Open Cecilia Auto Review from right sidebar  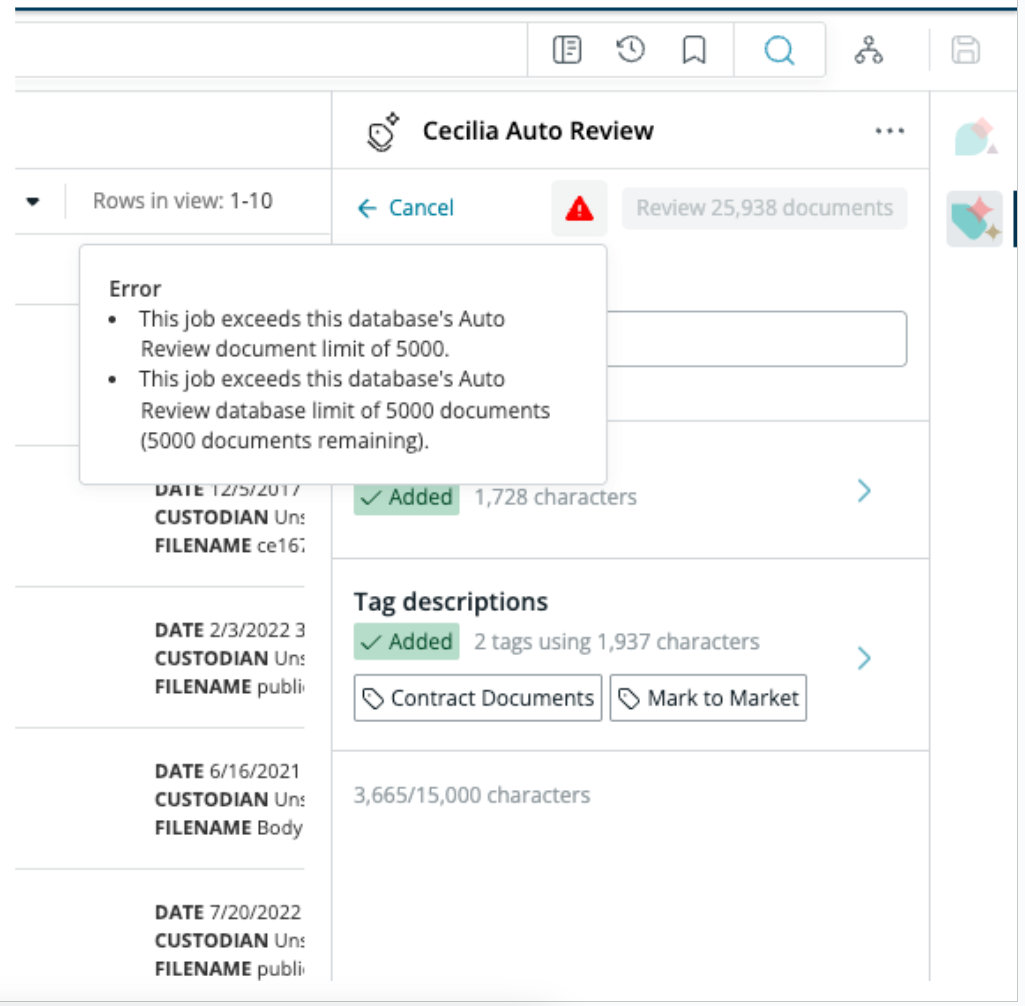pos(975,219)
